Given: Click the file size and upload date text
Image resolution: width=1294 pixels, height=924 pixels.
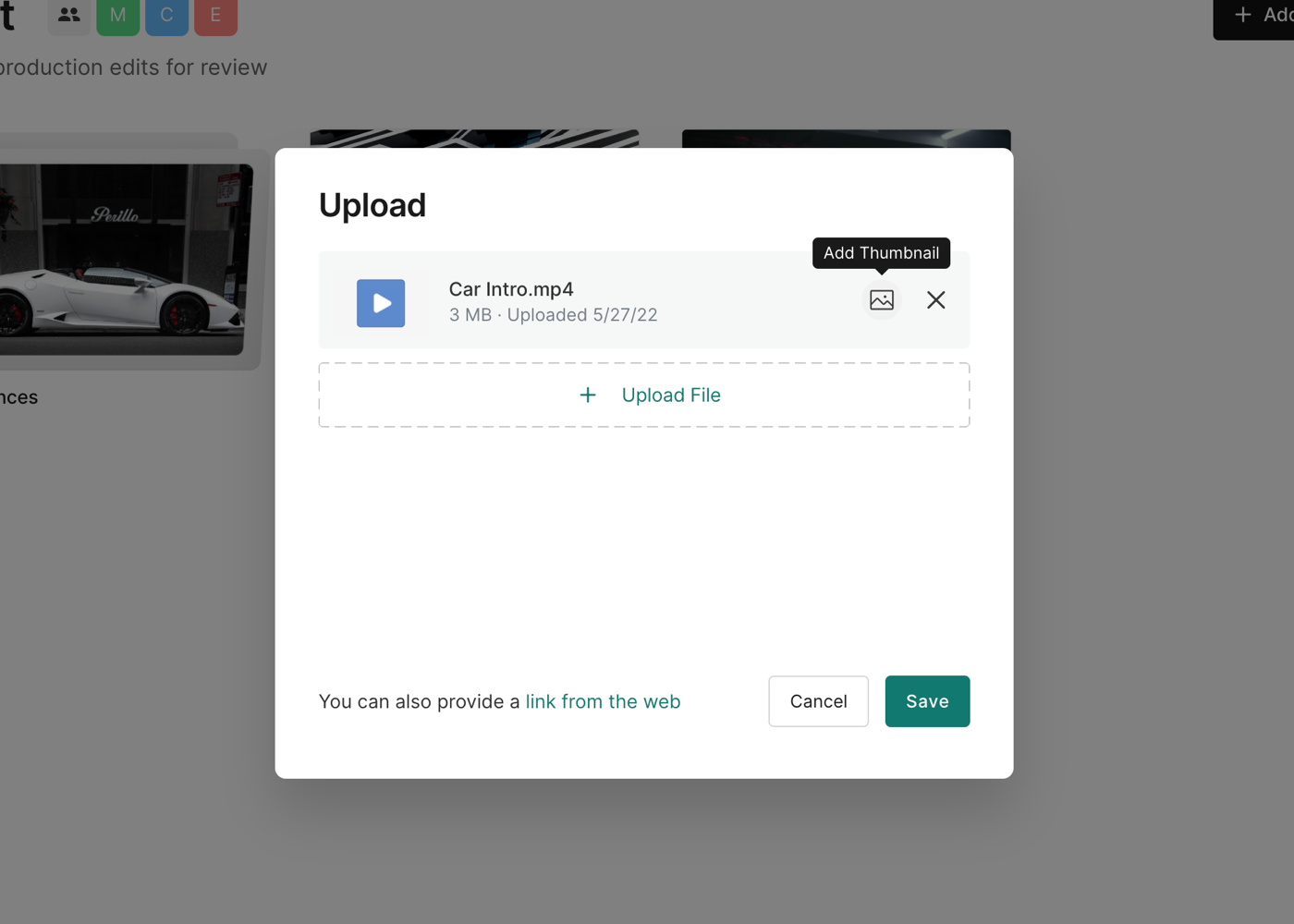Looking at the screenshot, I should (x=554, y=315).
